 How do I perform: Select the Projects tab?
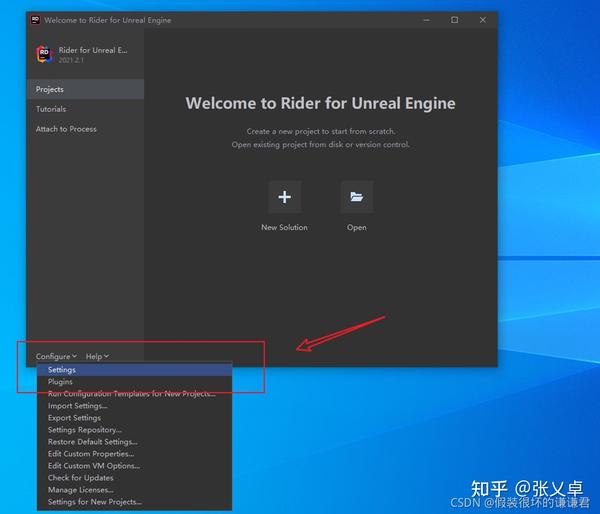[x=85, y=89]
